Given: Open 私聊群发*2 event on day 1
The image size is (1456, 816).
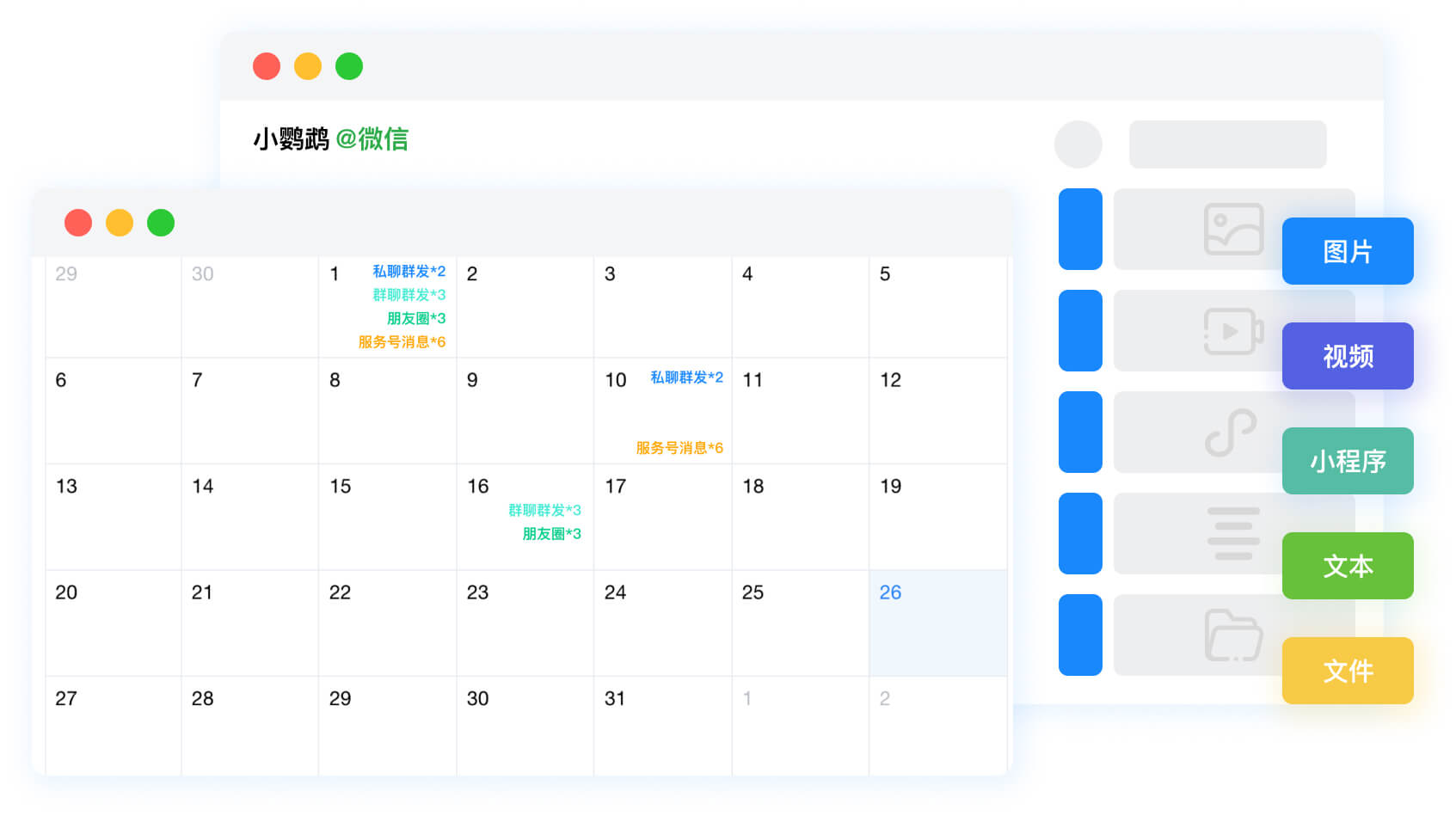Looking at the screenshot, I should (409, 272).
